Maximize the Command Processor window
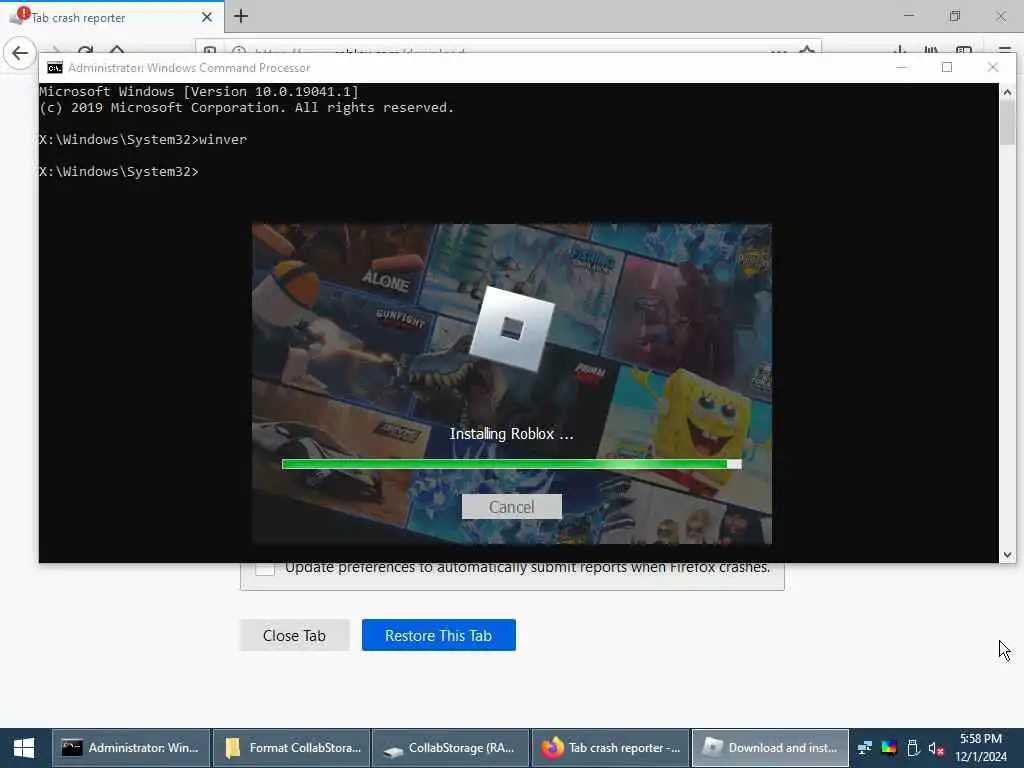1024x768 pixels. [946, 67]
